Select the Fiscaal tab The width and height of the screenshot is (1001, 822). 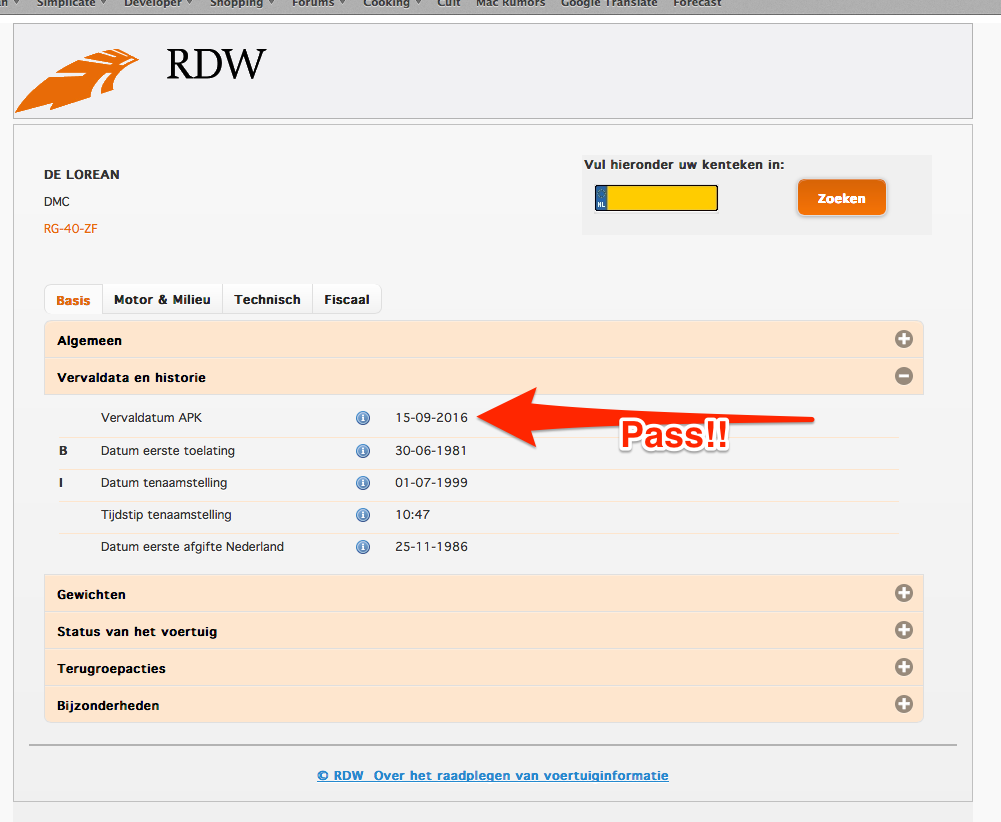(x=346, y=300)
